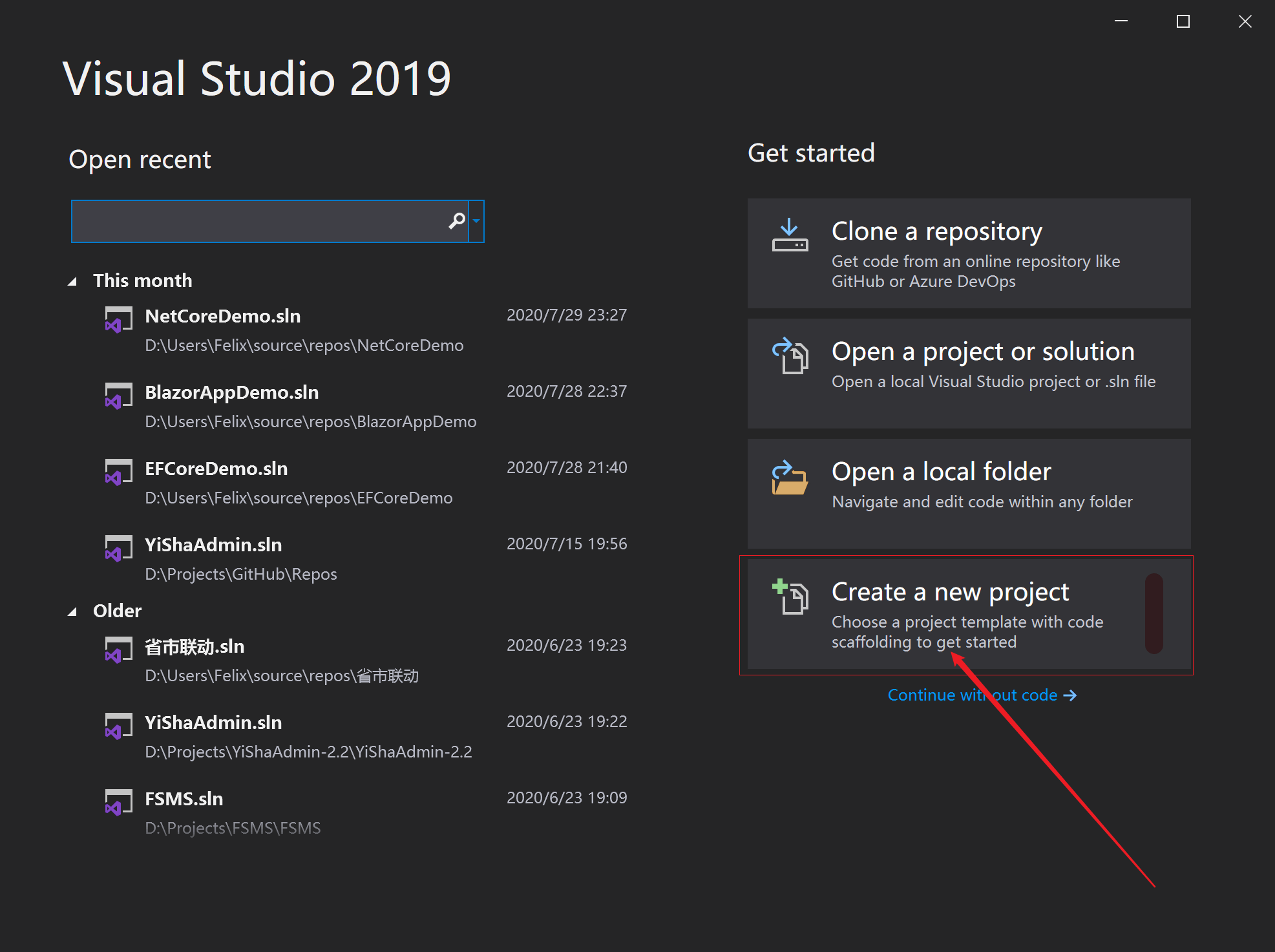The width and height of the screenshot is (1275, 952).
Task: Click the Clone a repository download icon
Action: coord(790,236)
